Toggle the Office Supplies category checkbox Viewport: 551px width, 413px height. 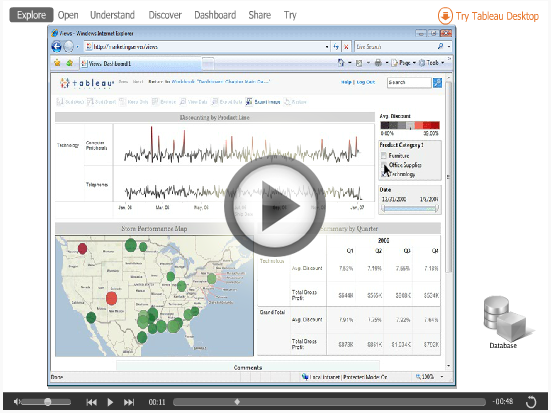pyautogui.click(x=384, y=165)
